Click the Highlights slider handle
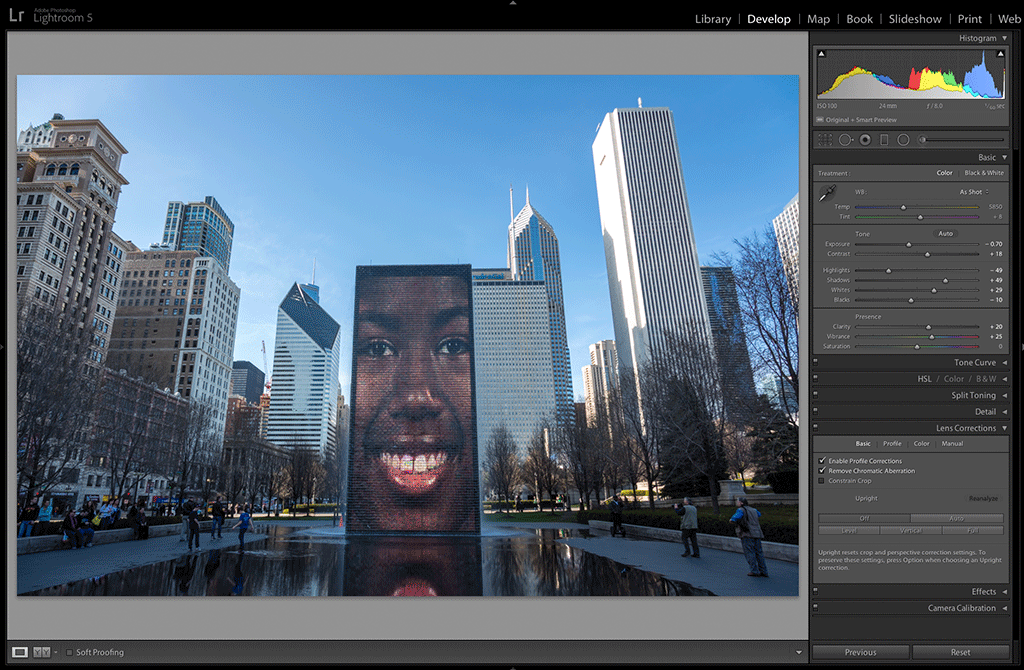Image resolution: width=1024 pixels, height=670 pixels. coord(888,270)
